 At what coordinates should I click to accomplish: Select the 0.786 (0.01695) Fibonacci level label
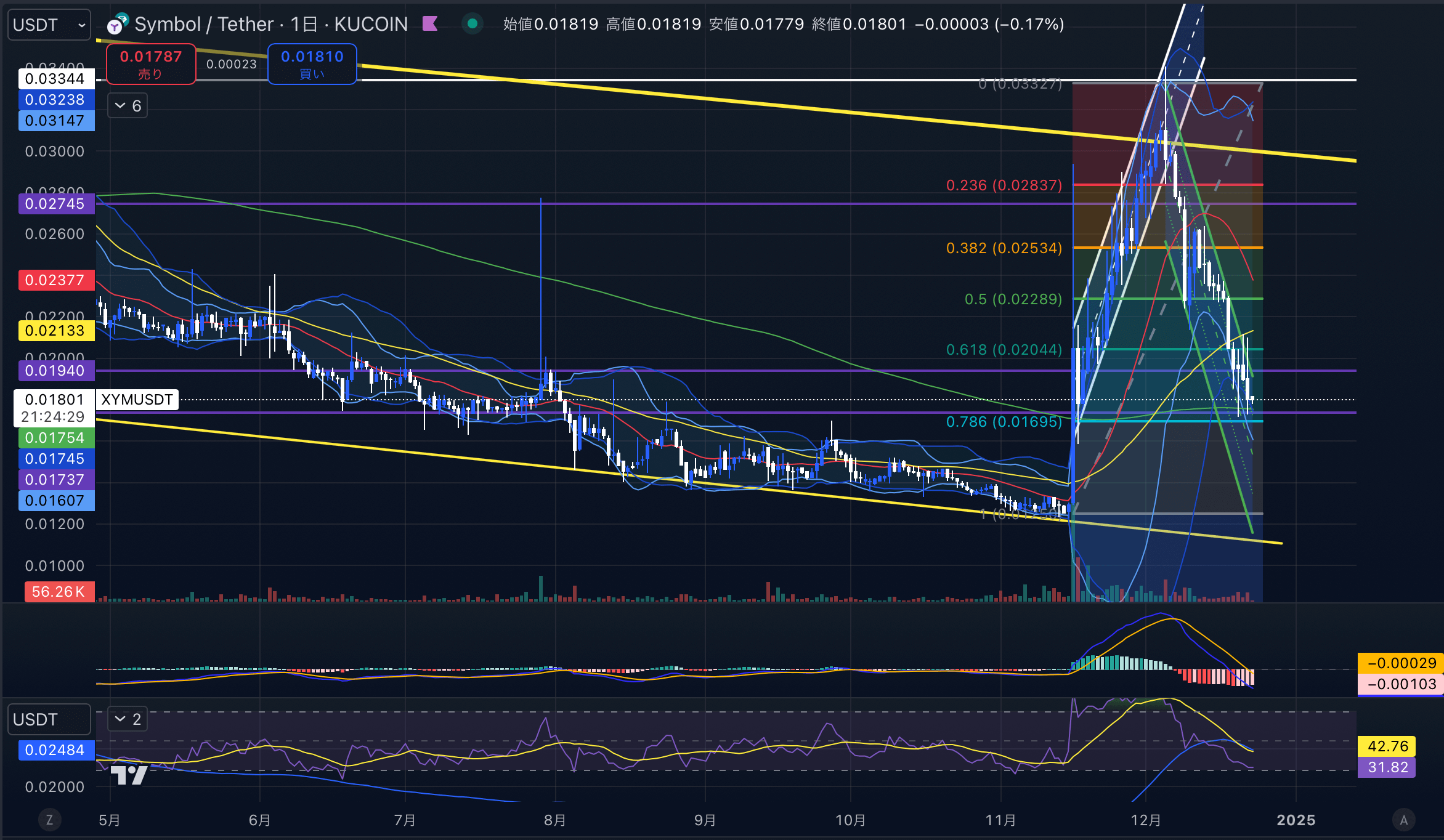pos(1004,422)
